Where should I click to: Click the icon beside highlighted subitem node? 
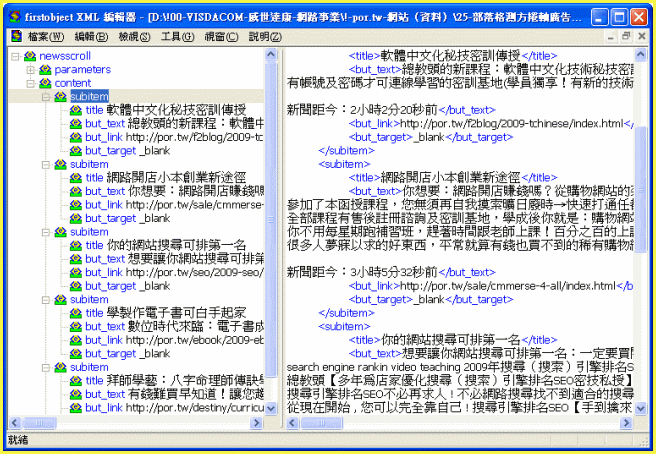(60, 96)
